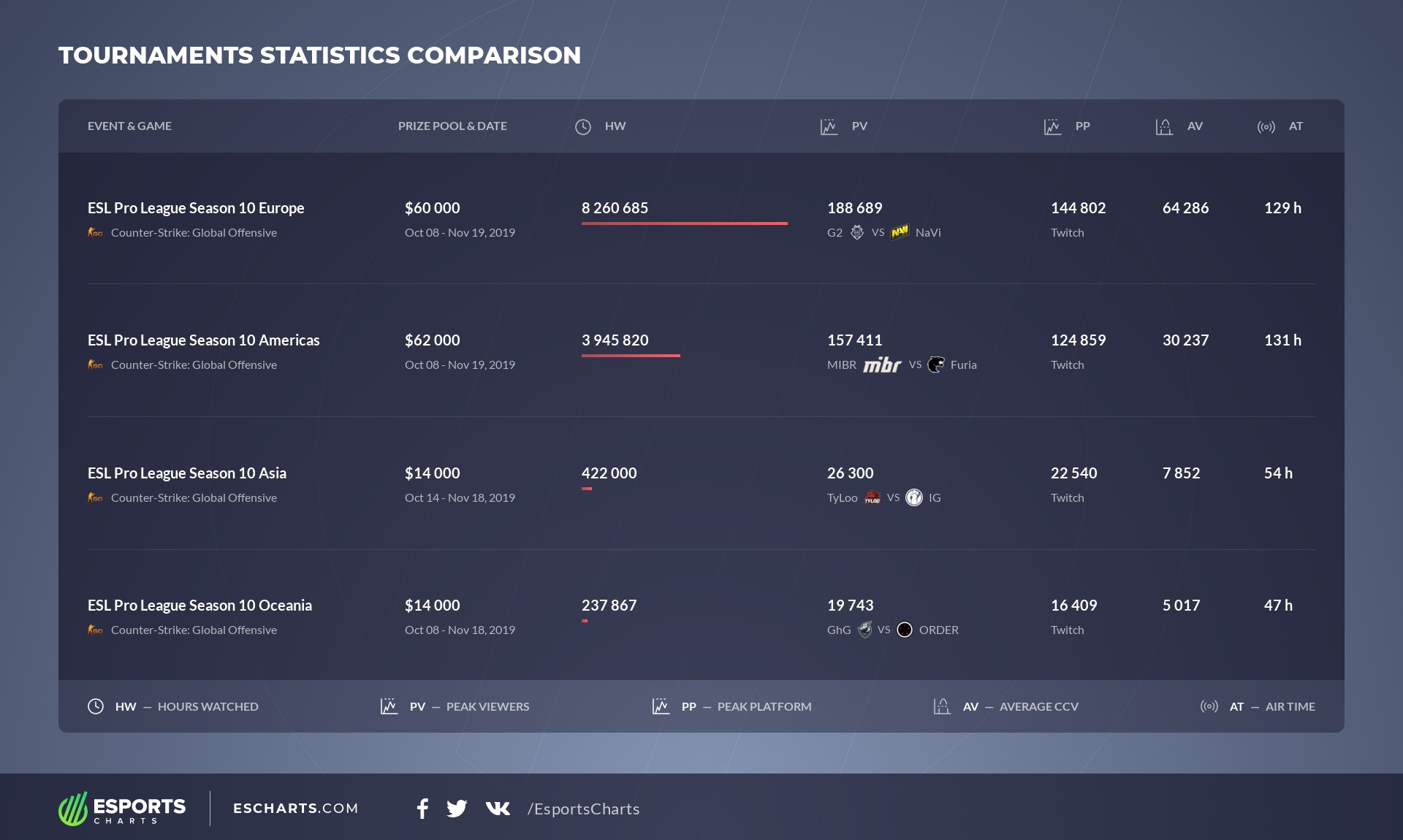
Task: Click the Average CCV icon in header
Action: 1164,127
